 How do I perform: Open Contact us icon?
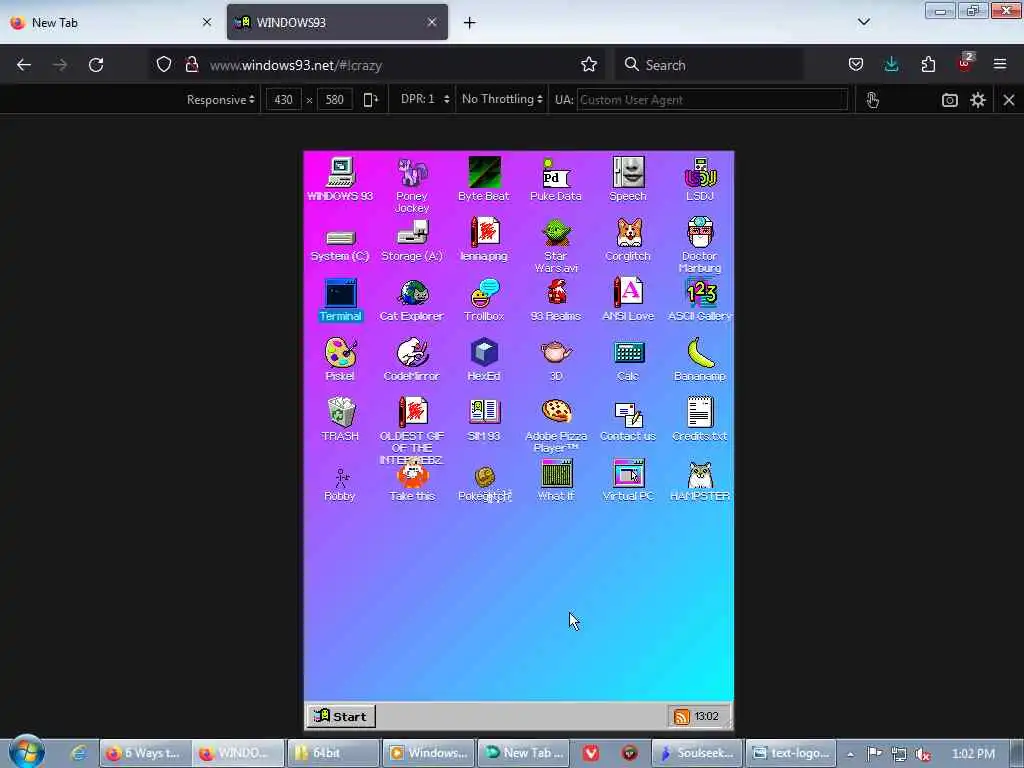click(628, 414)
